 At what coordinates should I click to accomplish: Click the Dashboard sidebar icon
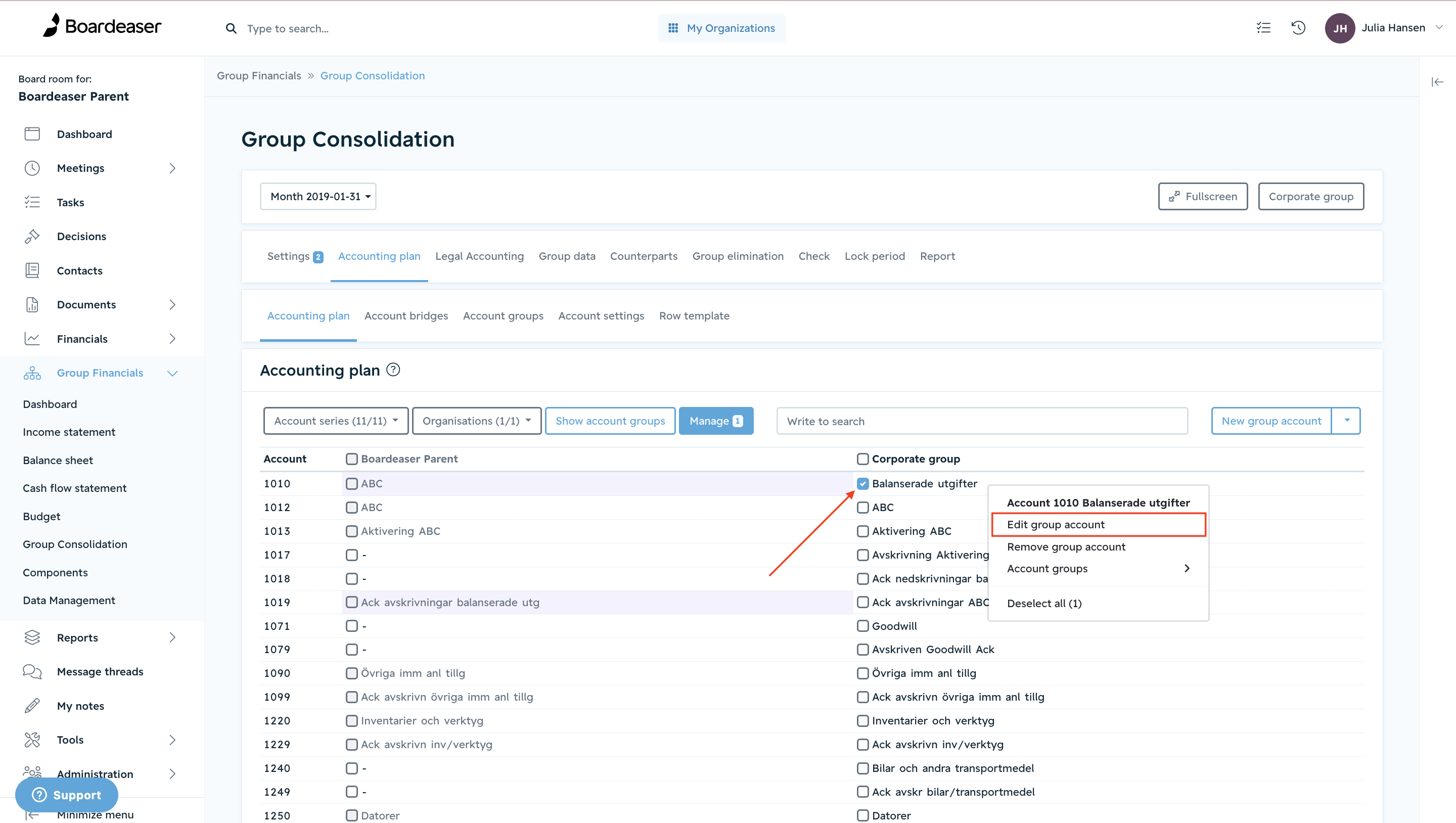[x=32, y=134]
